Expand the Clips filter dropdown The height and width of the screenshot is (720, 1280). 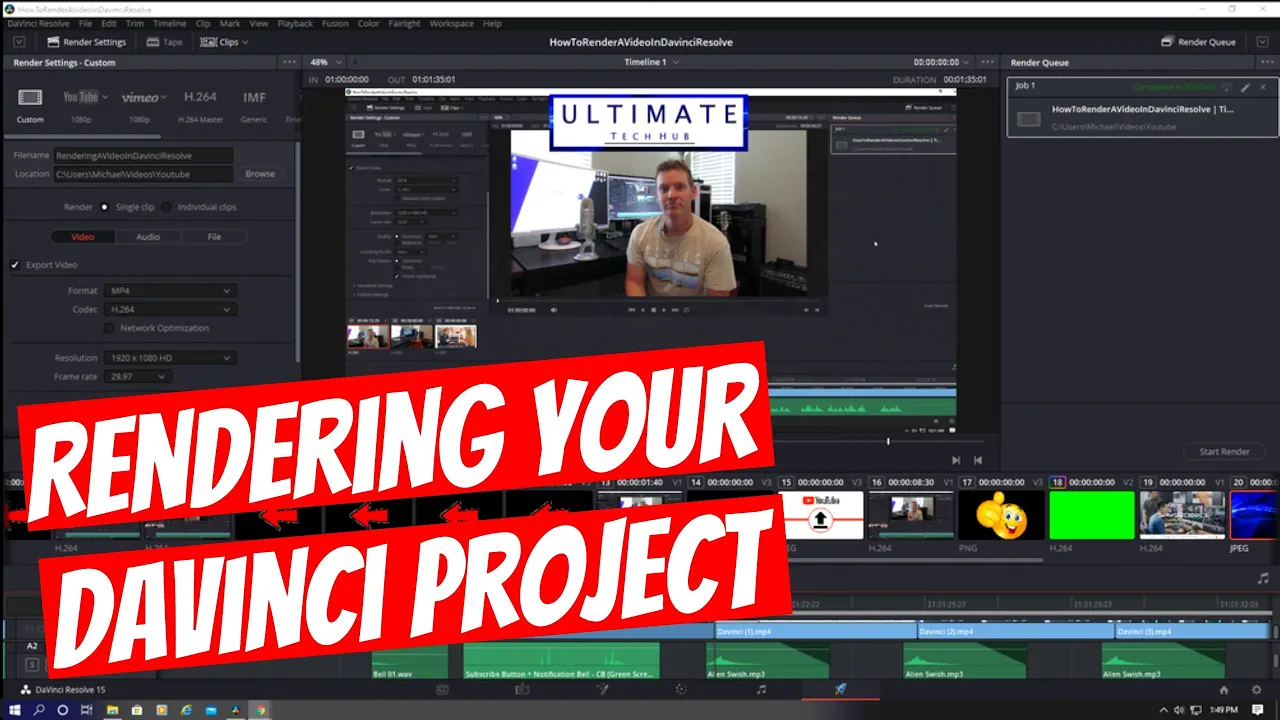tap(224, 42)
